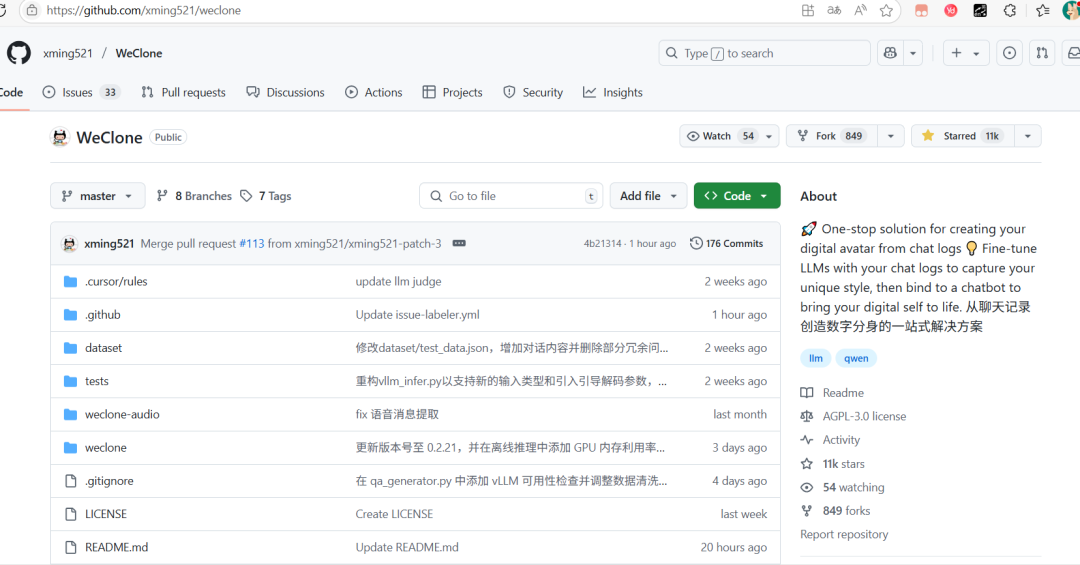The image size is (1080, 565).
Task: Open xming521 avatar on latest commit
Action: pyautogui.click(x=69, y=244)
